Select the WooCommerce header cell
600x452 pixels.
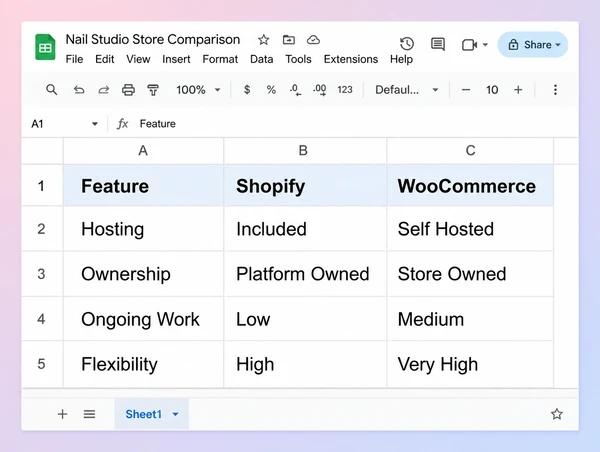[470, 186]
